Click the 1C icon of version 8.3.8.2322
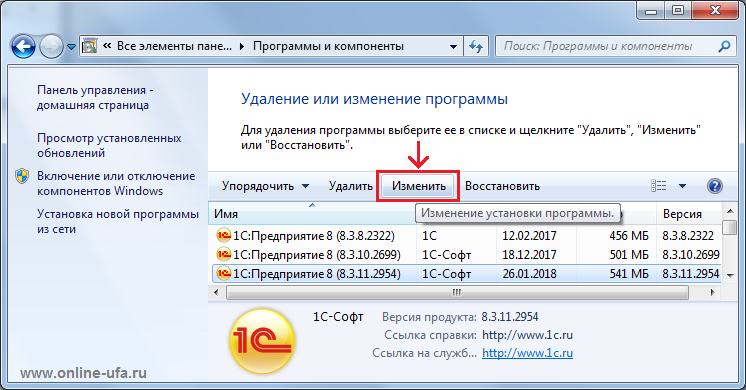This screenshot has width=746, height=390. 223,235
